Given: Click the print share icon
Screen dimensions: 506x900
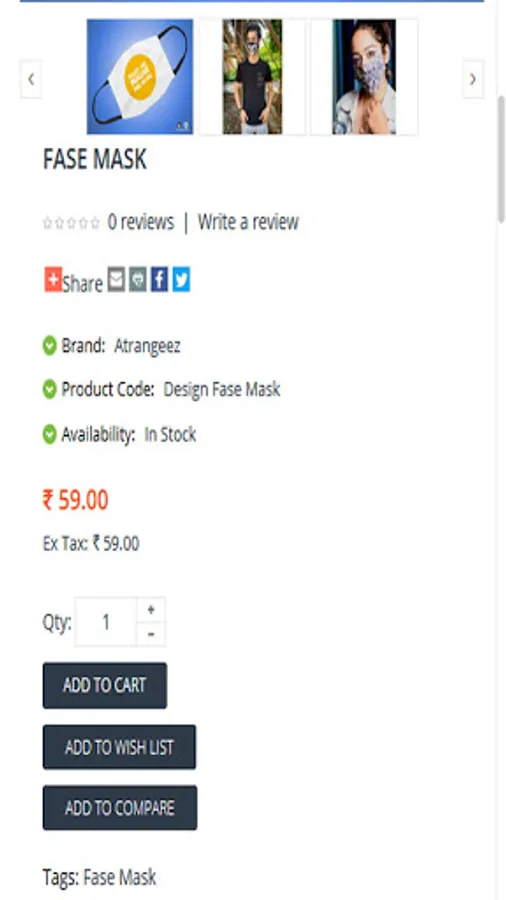Looking at the screenshot, I should (138, 280).
